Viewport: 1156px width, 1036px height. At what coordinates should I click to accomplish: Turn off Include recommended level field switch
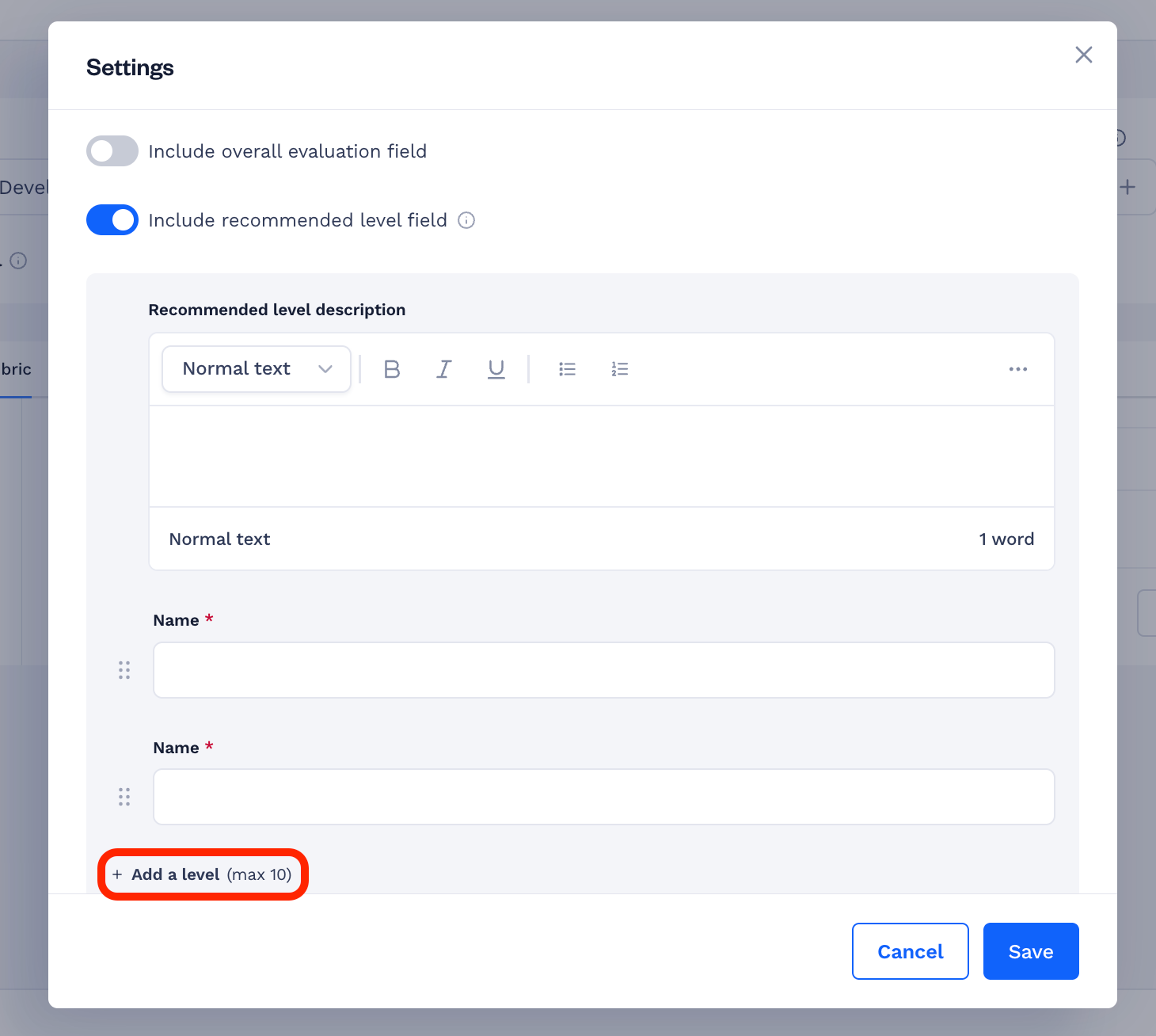tap(112, 220)
